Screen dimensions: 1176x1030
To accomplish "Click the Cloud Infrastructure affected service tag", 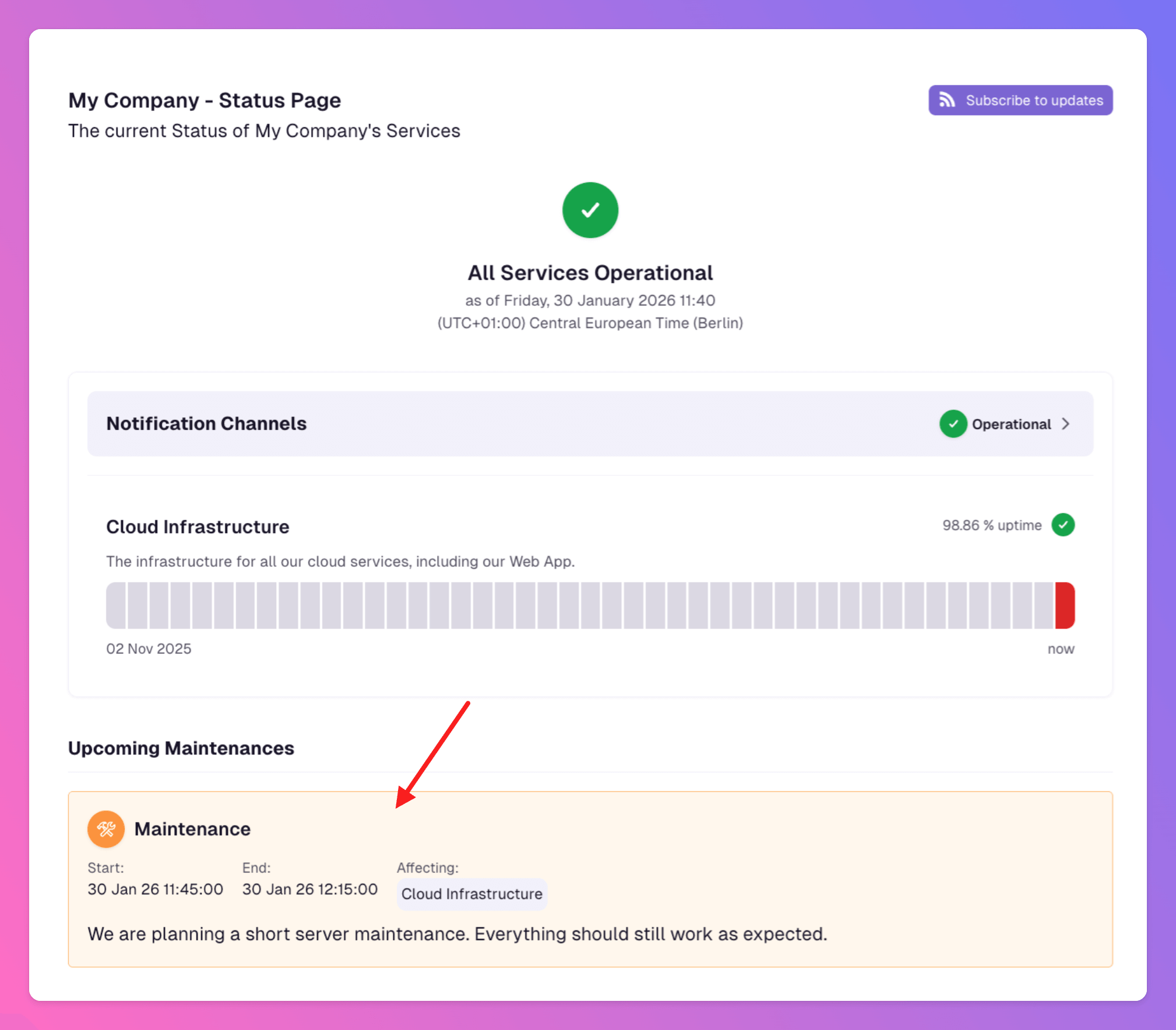I will tap(471, 894).
